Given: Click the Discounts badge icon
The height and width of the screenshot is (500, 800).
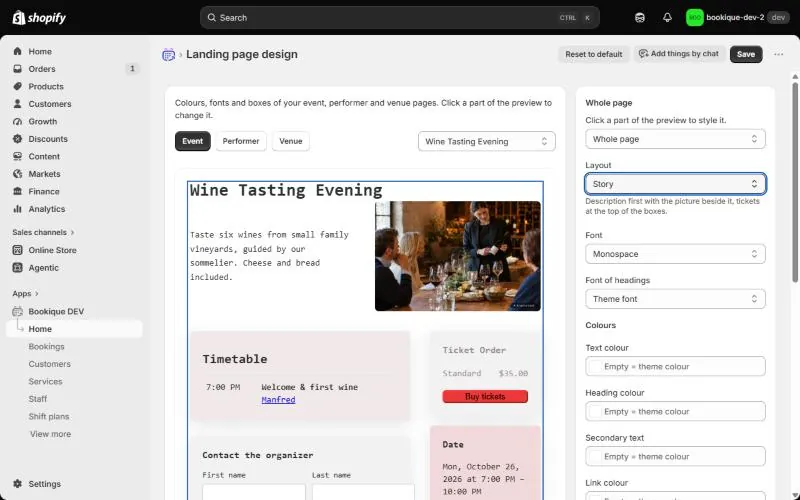Looking at the screenshot, I should coord(17,139).
